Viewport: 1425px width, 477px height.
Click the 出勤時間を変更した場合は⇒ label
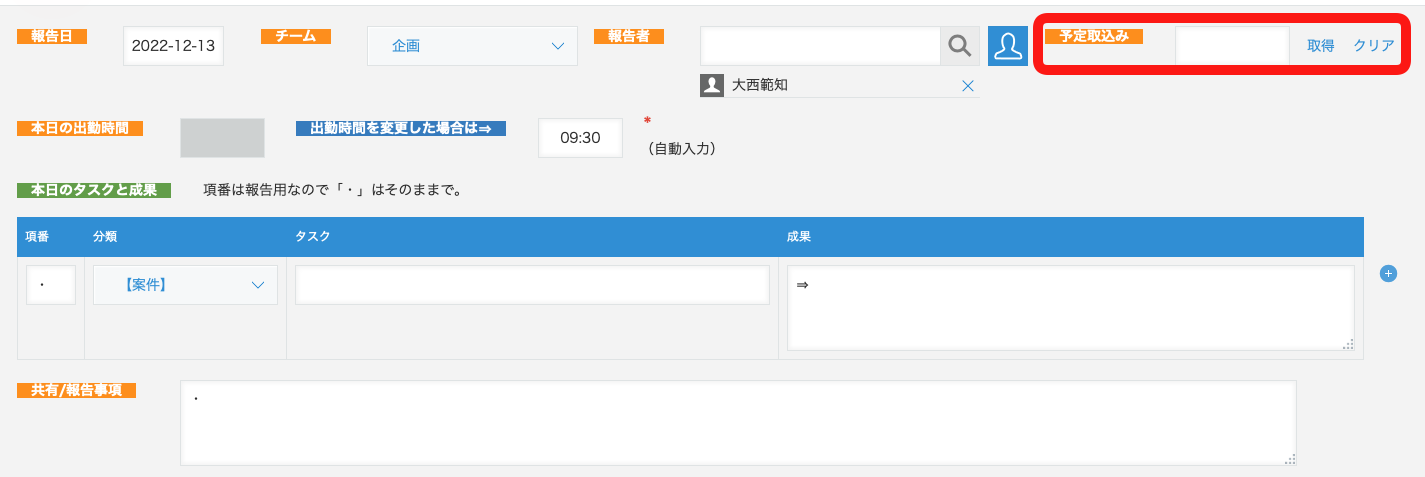point(401,128)
